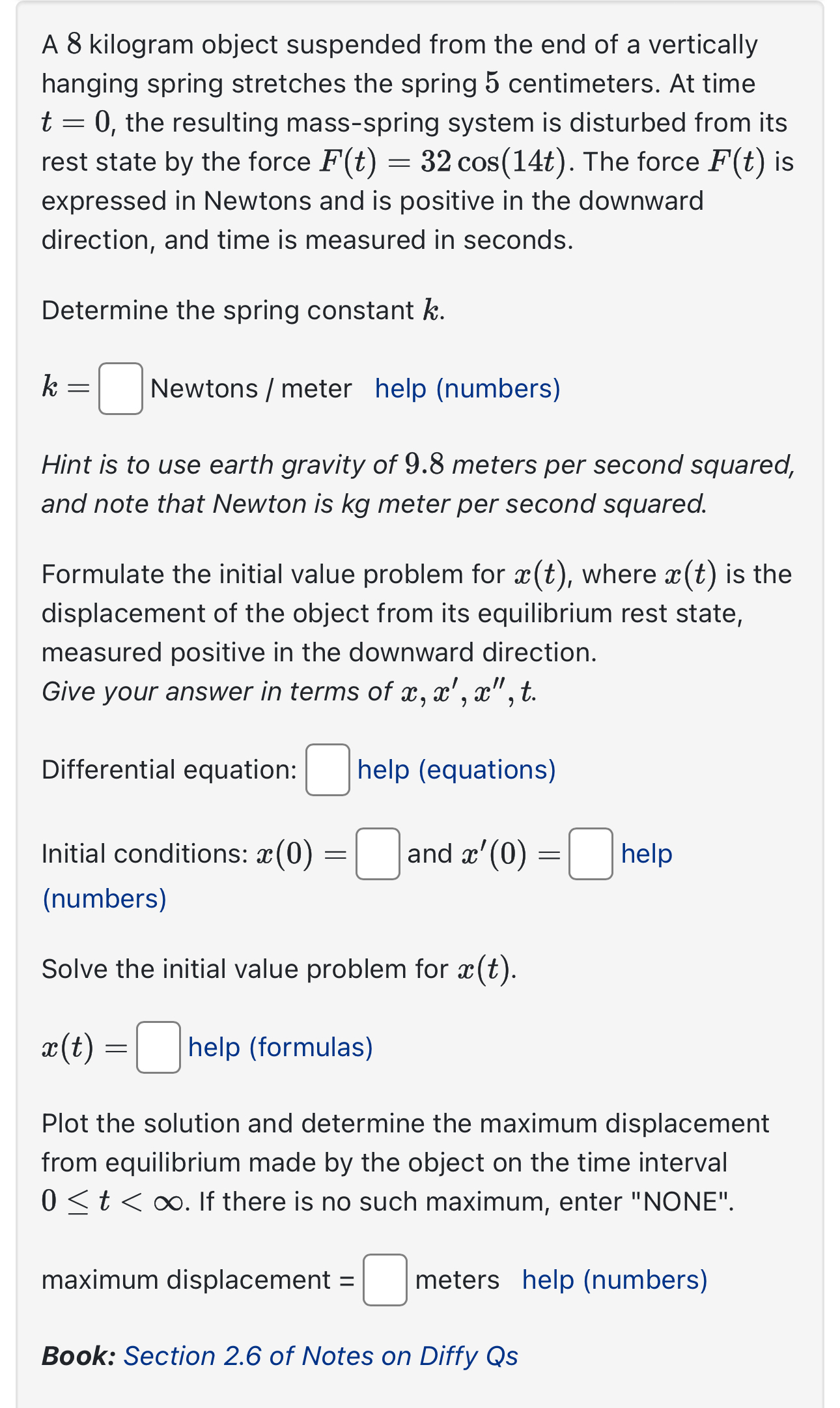Open "Section 2.6 of Notes on Diffy Qs"
Screen dimensions: 840x1408
[x=320, y=1357]
